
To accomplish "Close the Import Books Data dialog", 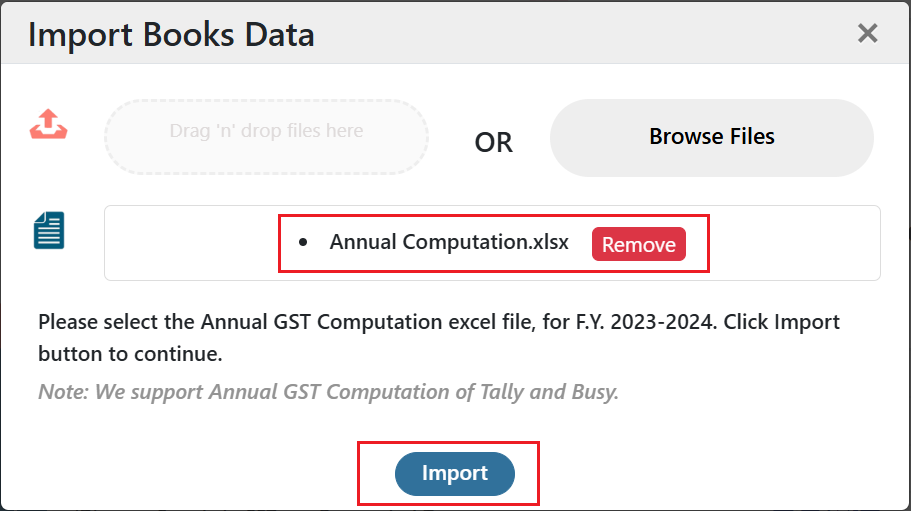I will [867, 33].
